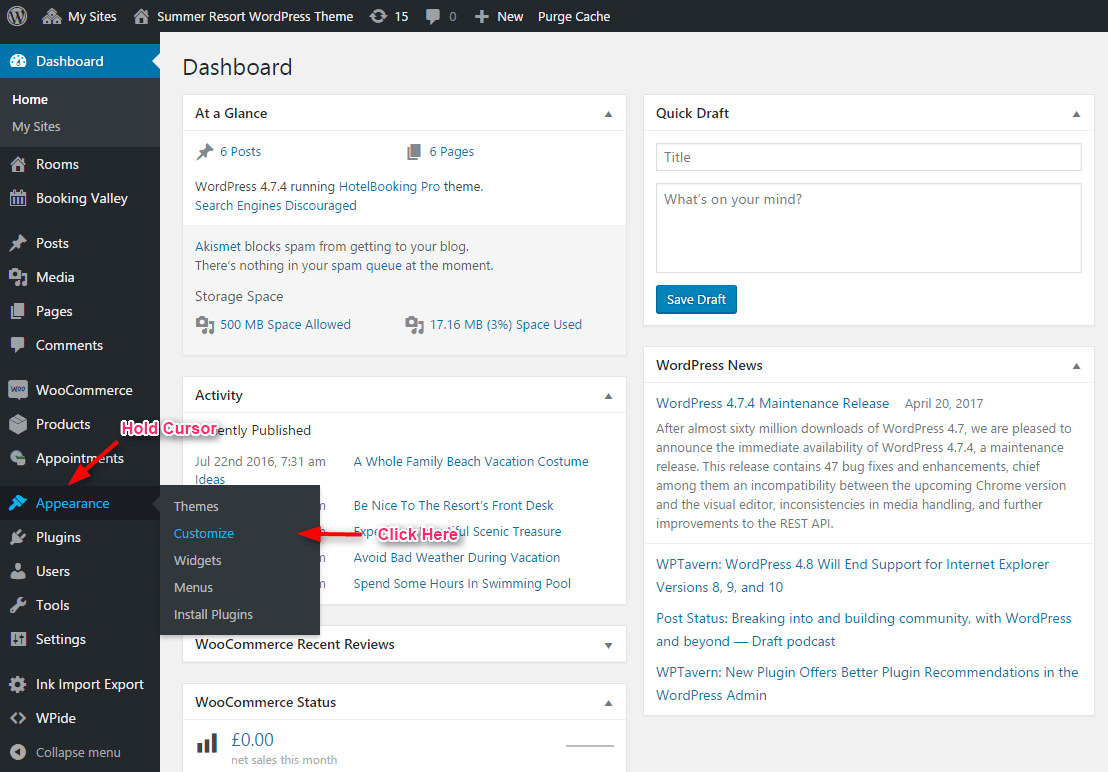Collapse the WordPress News widget
Viewport: 1108px width, 772px height.
click(x=1076, y=366)
